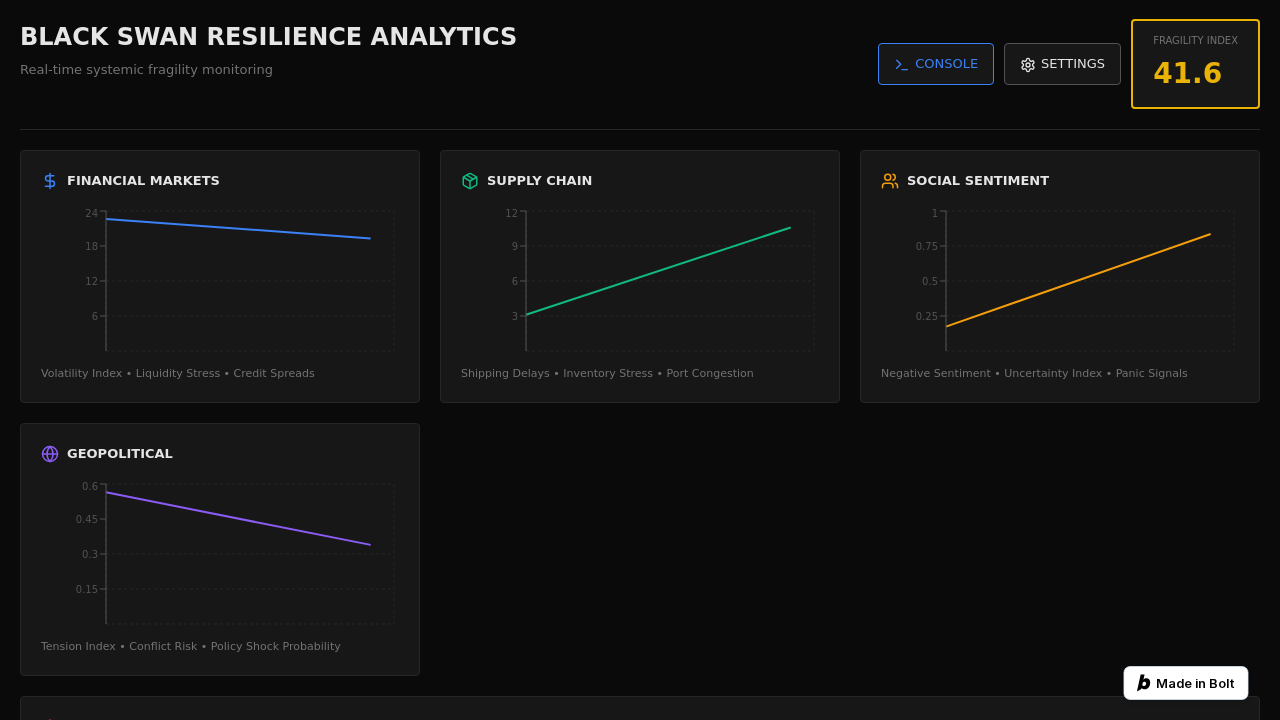
Task: Select the Social Sentiment card heading
Action: [977, 181]
